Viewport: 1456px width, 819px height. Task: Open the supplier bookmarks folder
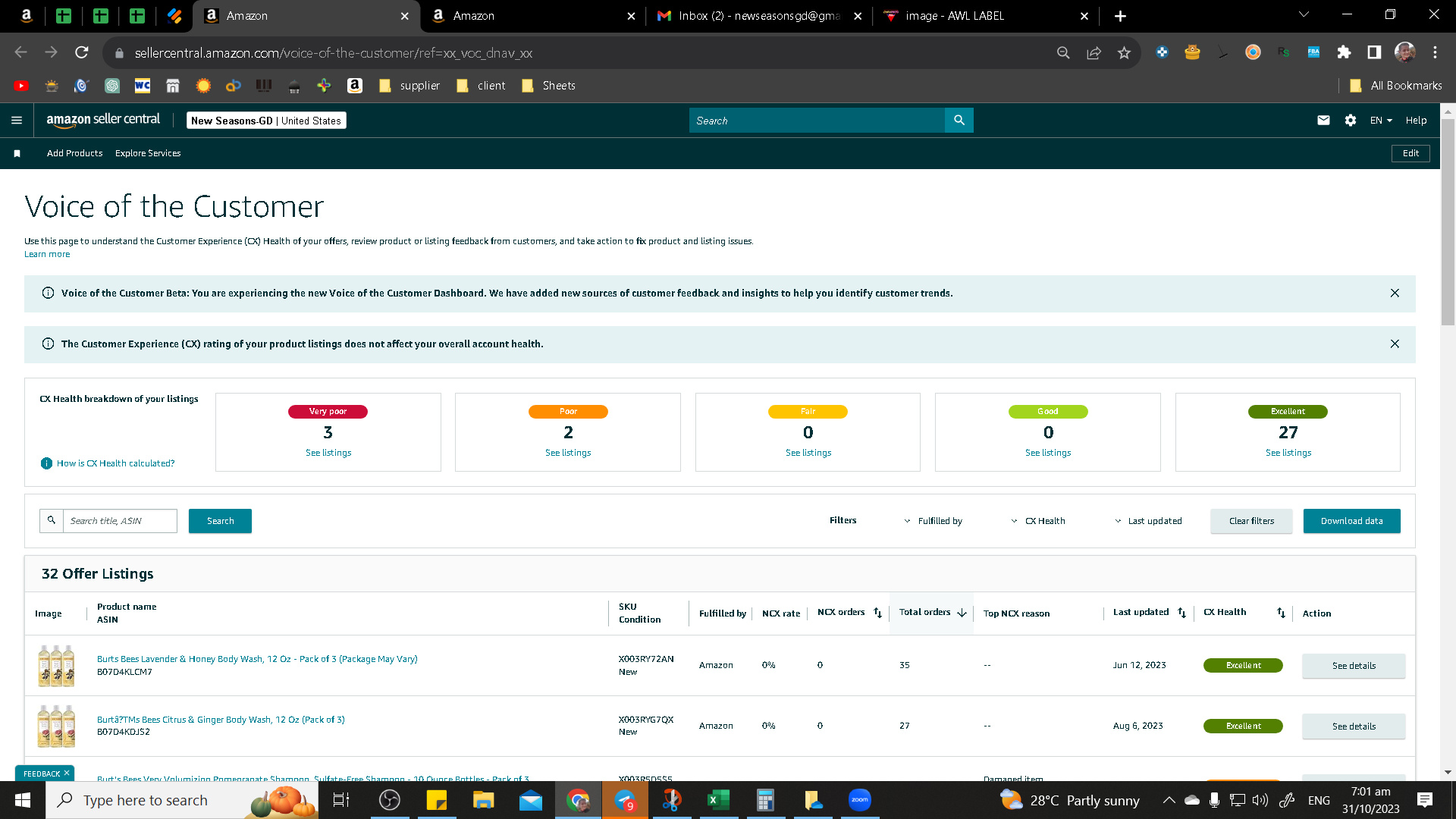[409, 86]
